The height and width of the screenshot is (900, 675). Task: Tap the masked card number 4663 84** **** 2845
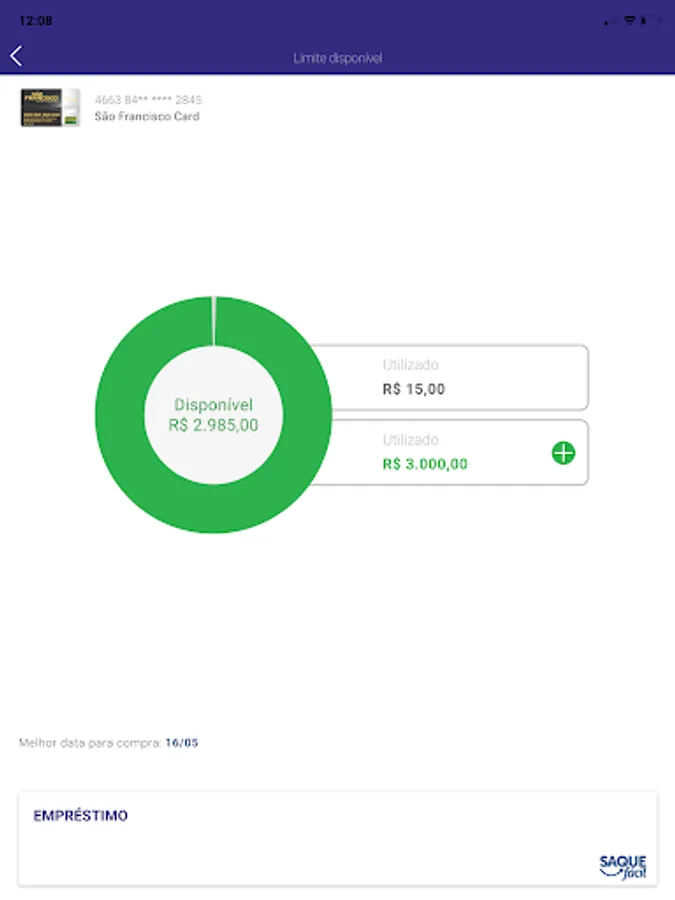pyautogui.click(x=148, y=100)
